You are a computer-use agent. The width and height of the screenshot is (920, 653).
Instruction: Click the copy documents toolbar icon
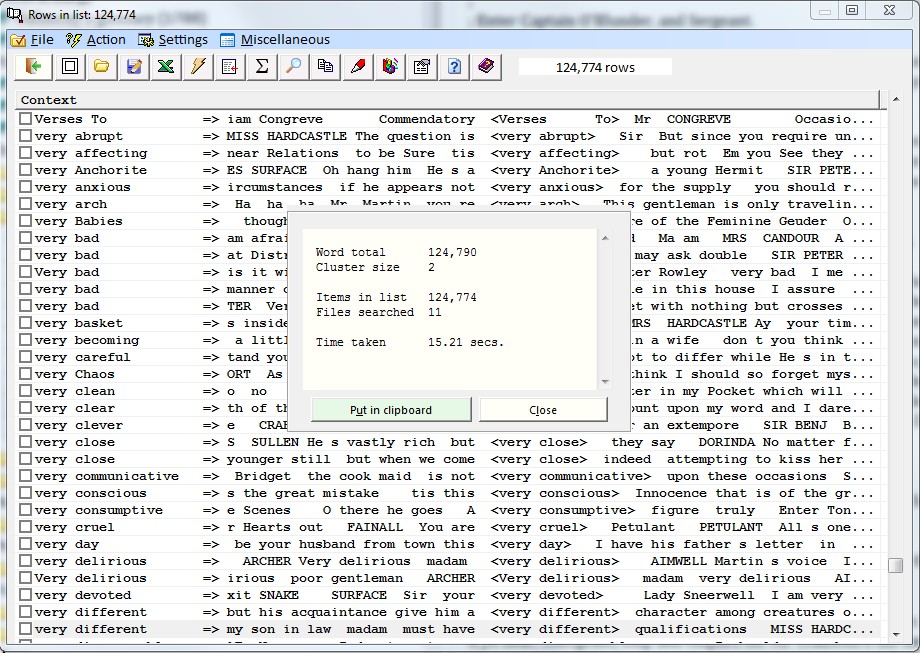(x=326, y=67)
